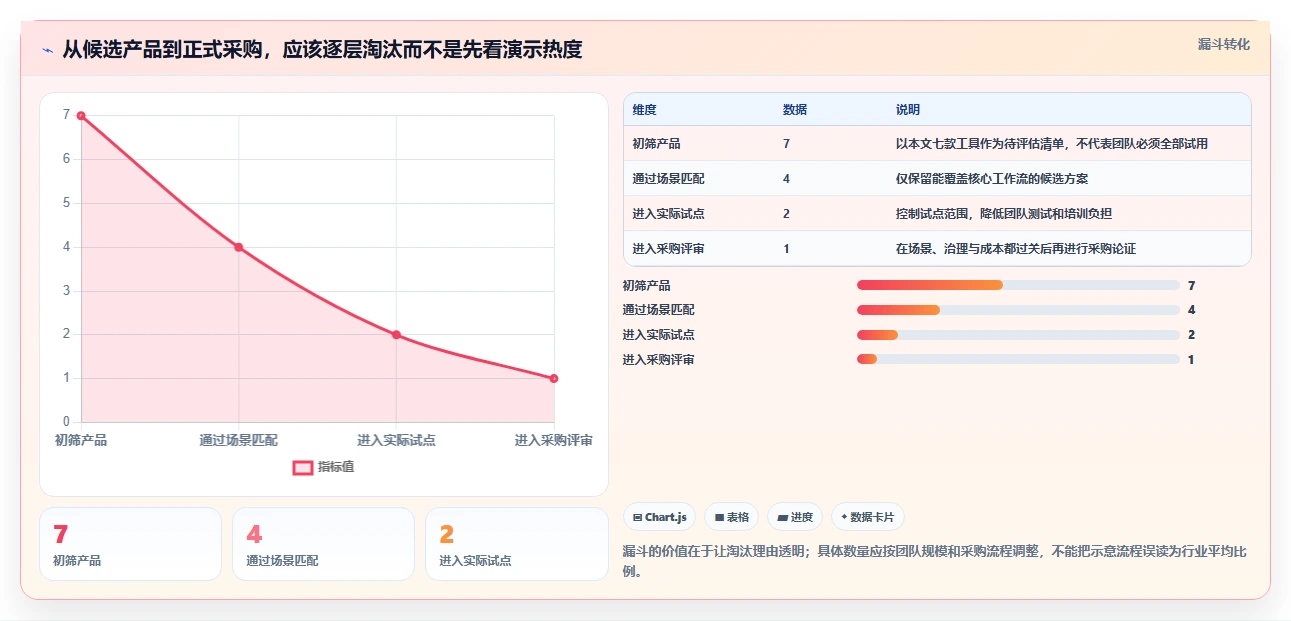
Task: Click the 初筛产品 label beside its progress bar
Action: click(647, 286)
